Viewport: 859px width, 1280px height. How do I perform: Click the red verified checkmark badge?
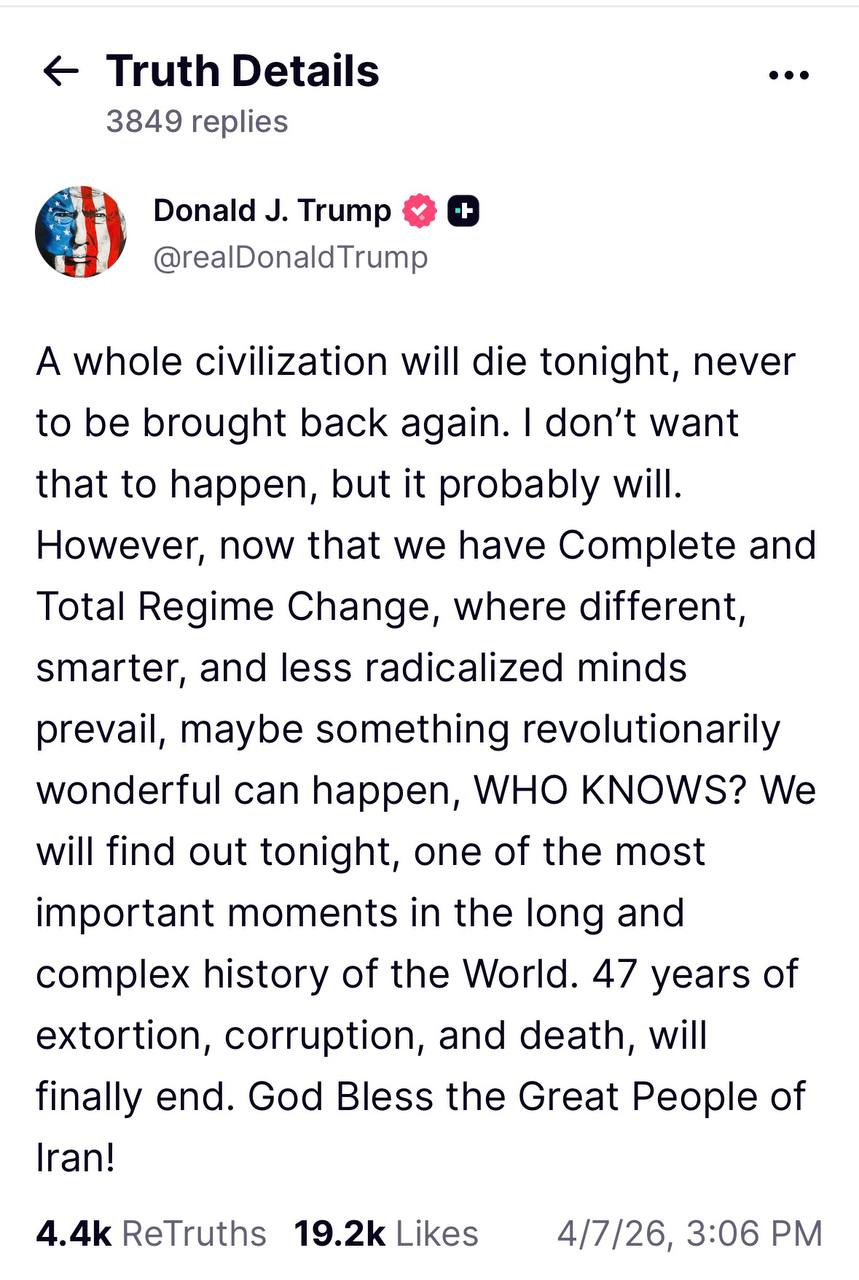click(420, 211)
